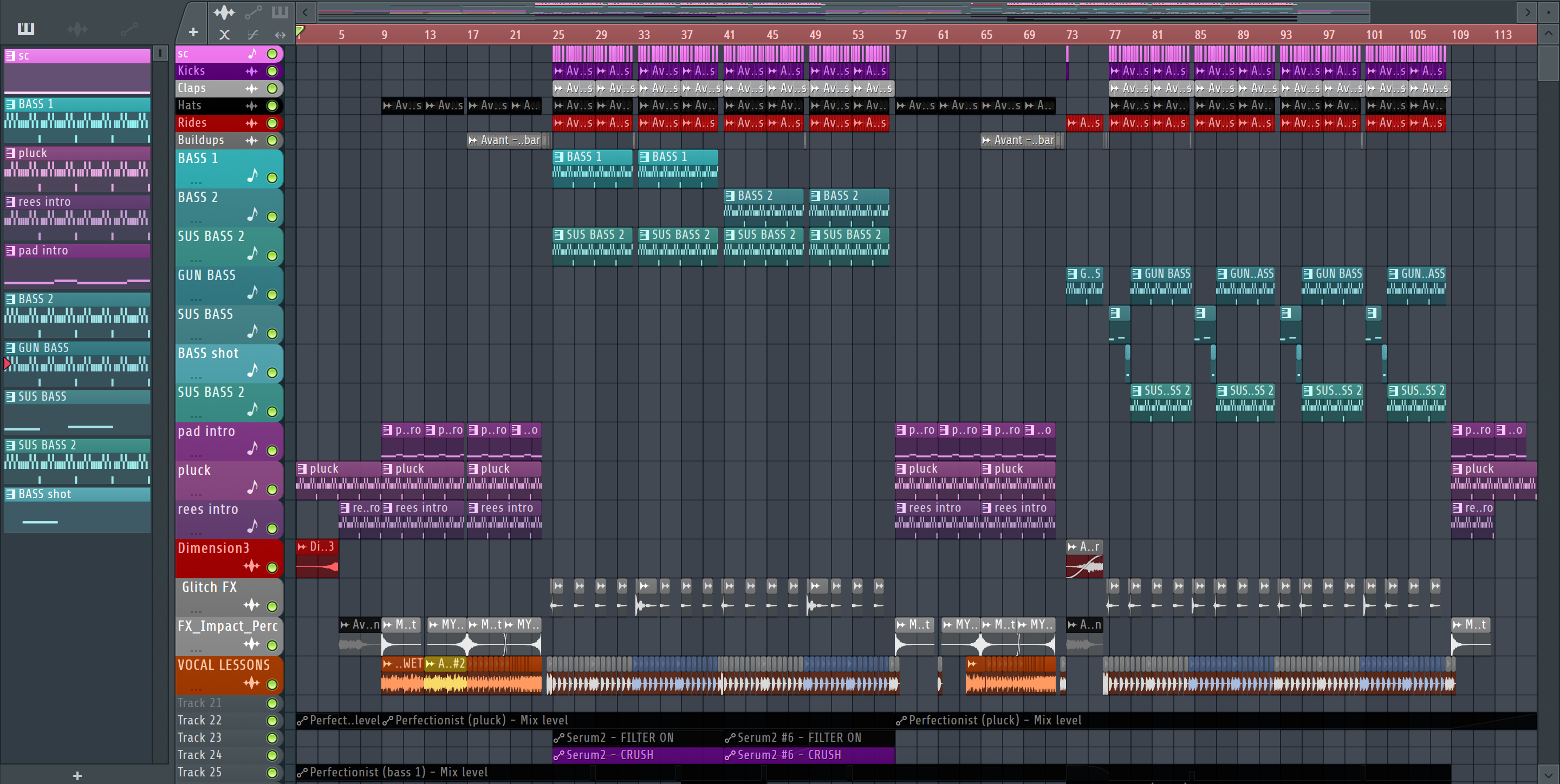Click the waveform icon on the VOCAL LESSONS track
Image resolution: width=1560 pixels, height=784 pixels.
coord(251,683)
